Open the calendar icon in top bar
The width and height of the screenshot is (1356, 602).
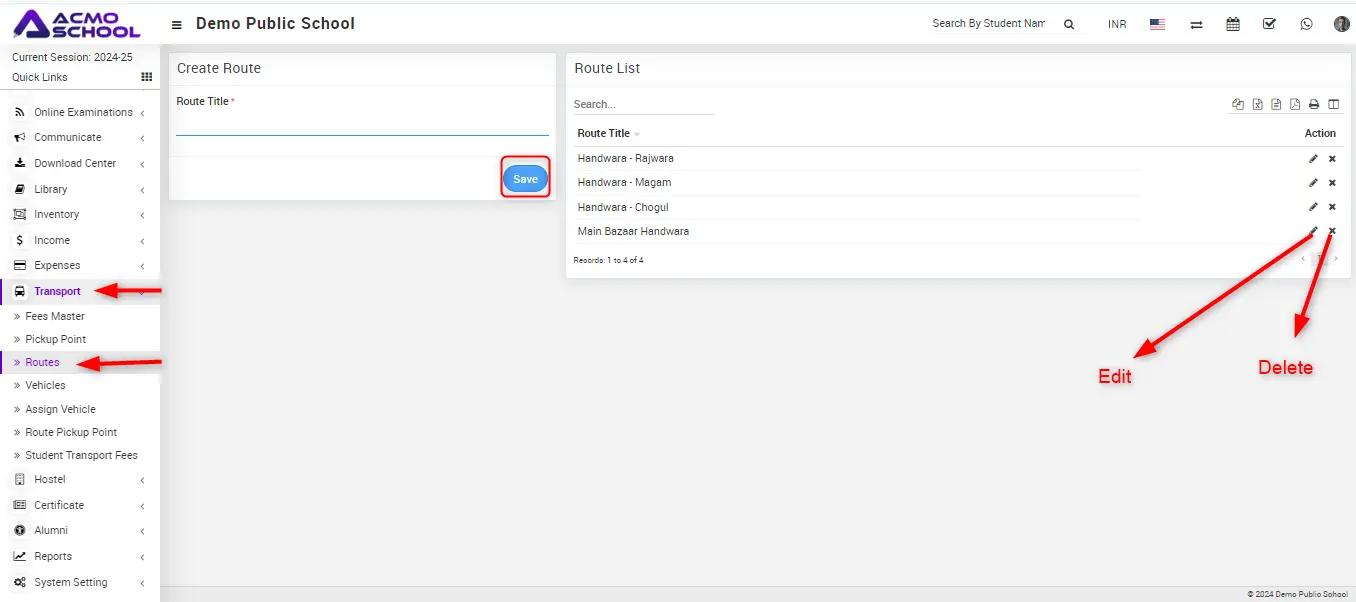[1233, 24]
